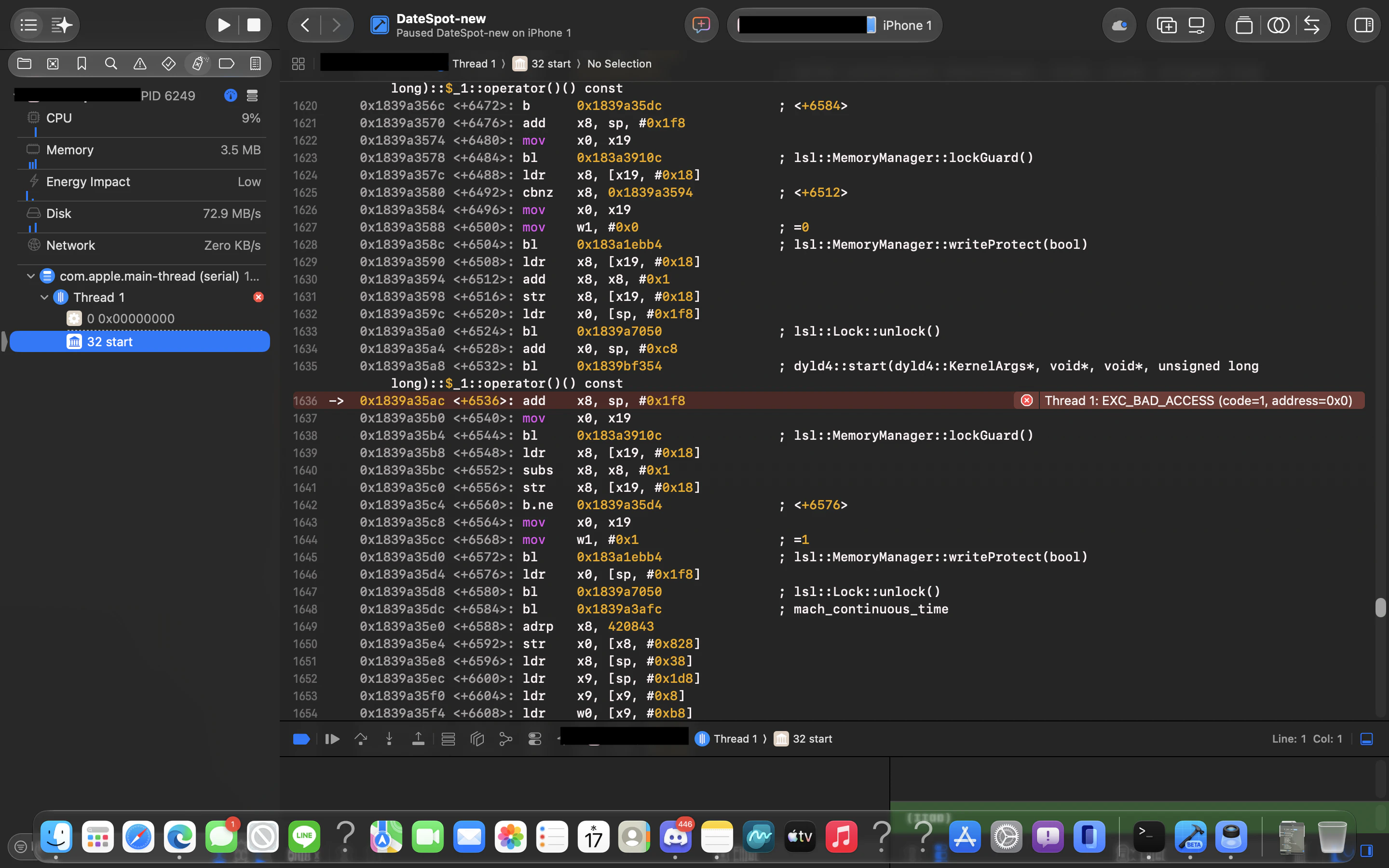This screenshot has width=1389, height=868.
Task: Open the Debug Memory Graph button
Action: [477, 739]
